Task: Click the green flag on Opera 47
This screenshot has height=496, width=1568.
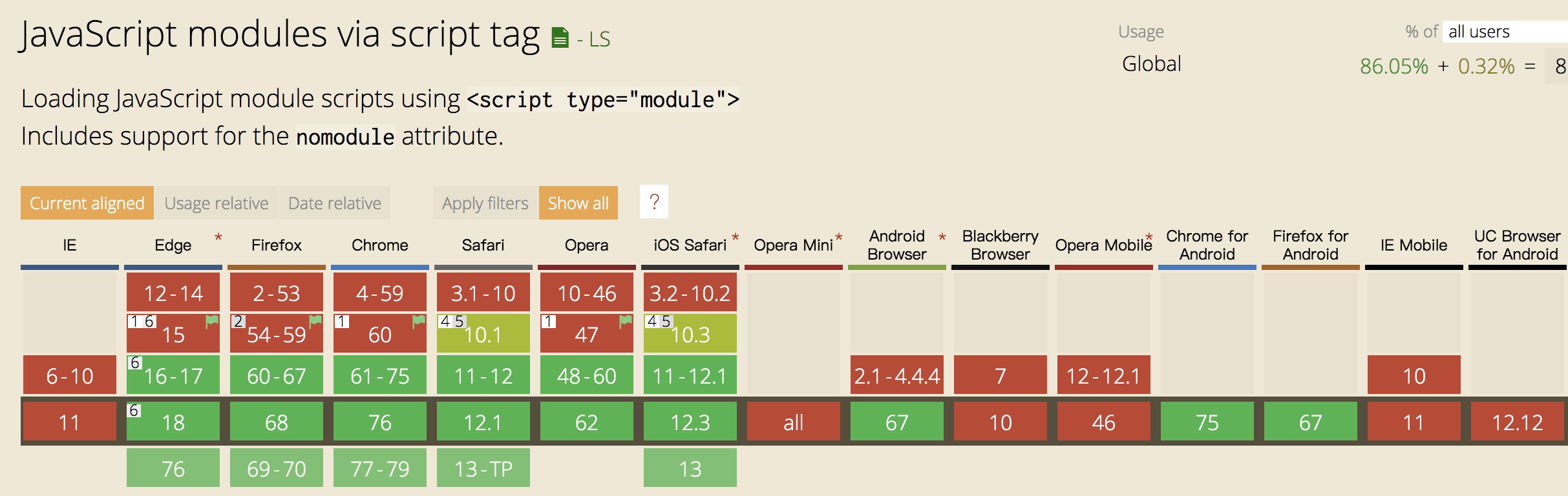Action: pos(626,321)
